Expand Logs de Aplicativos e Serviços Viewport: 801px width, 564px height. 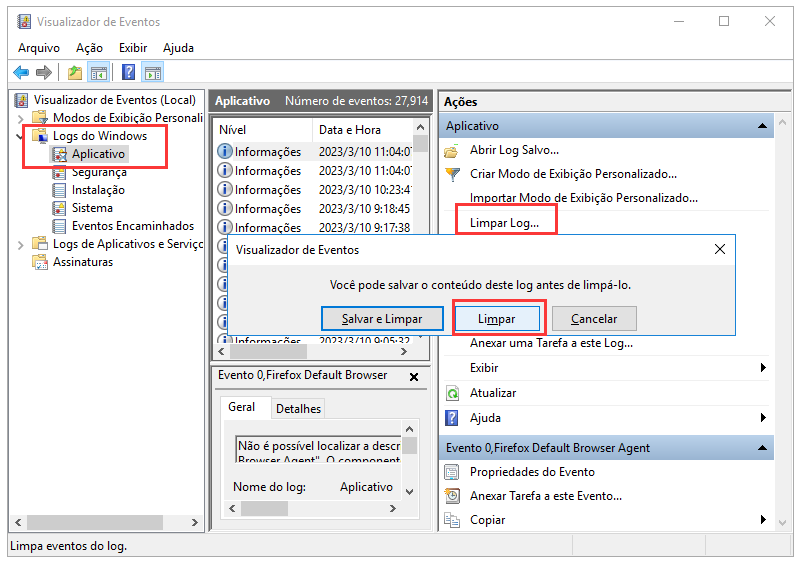(21, 244)
